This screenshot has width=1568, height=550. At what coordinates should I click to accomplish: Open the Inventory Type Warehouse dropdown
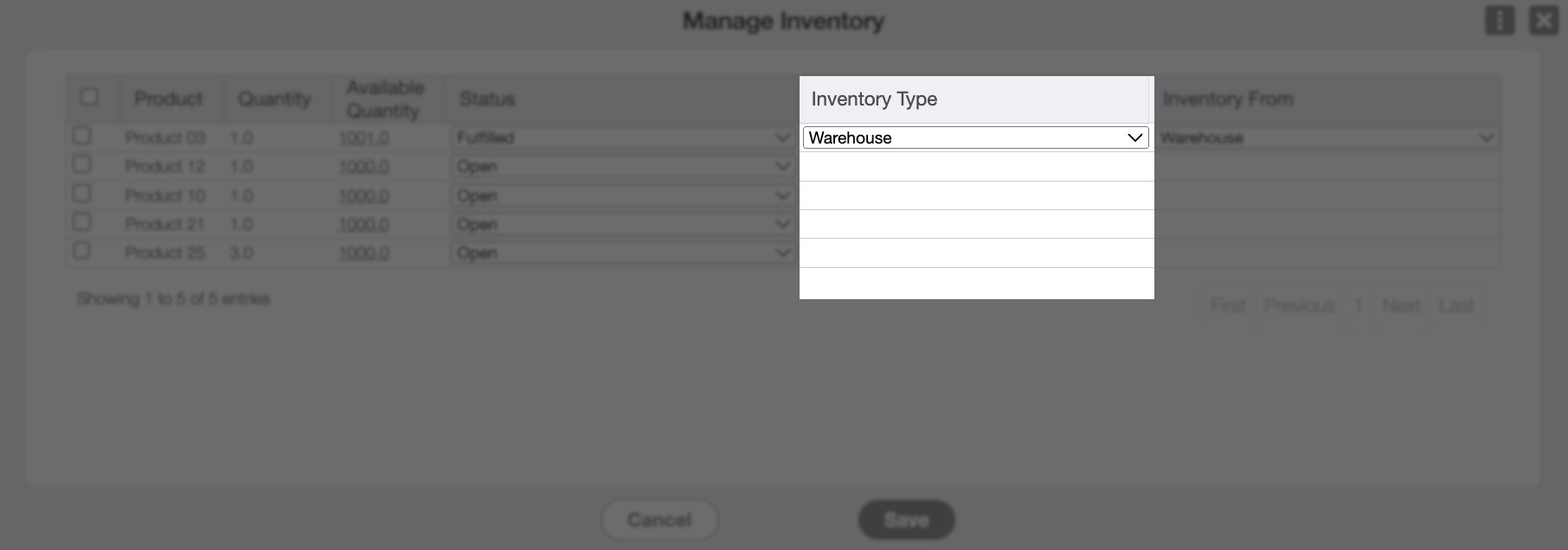pos(975,137)
